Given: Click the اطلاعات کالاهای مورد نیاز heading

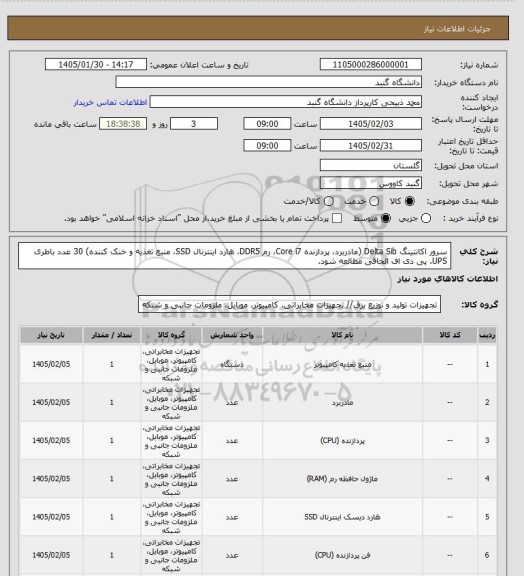Looking at the screenshot, I should (448, 279).
